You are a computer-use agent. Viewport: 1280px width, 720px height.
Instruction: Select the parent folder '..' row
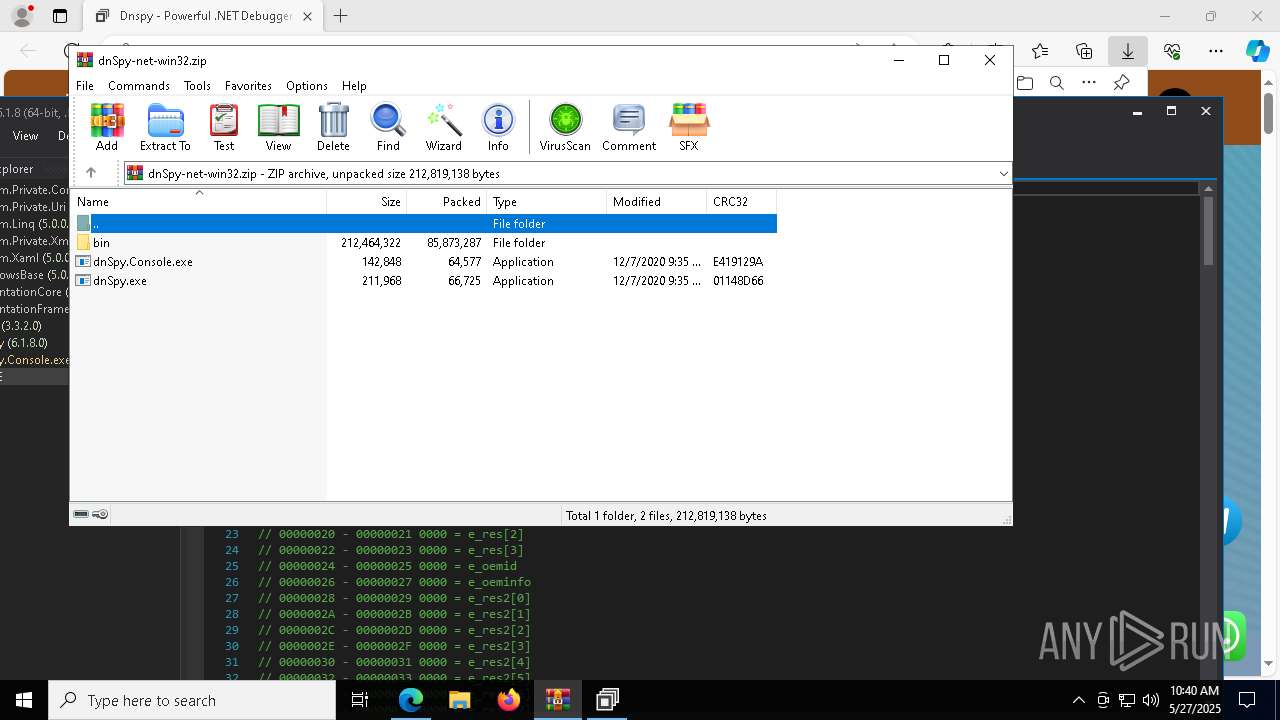[425, 224]
